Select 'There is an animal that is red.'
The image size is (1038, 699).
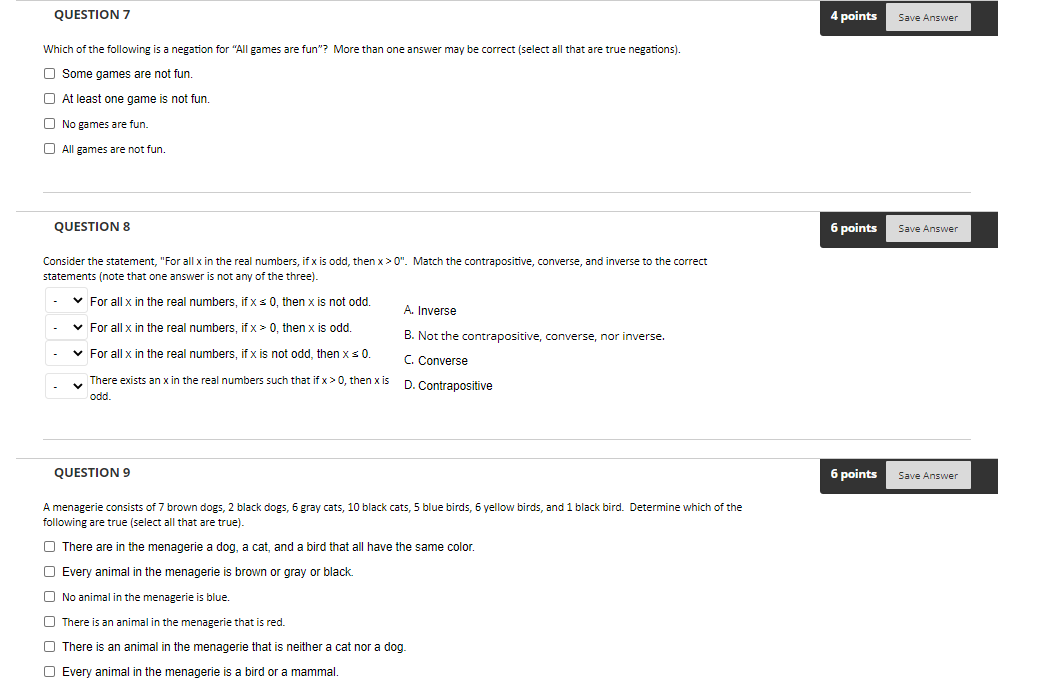50,622
